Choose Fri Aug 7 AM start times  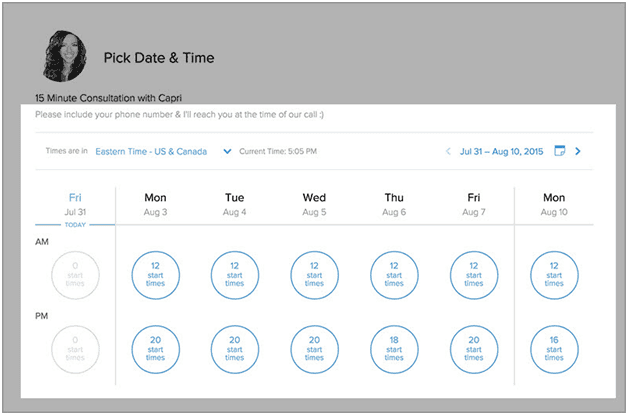[x=474, y=275]
